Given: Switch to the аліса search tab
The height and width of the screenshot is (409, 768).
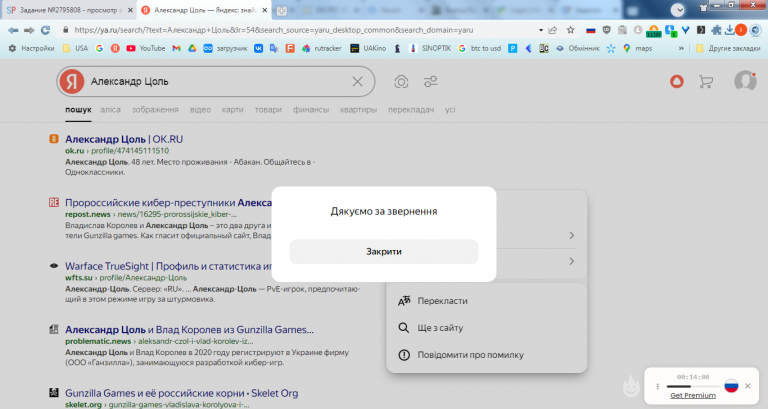Looking at the screenshot, I should [x=110, y=110].
